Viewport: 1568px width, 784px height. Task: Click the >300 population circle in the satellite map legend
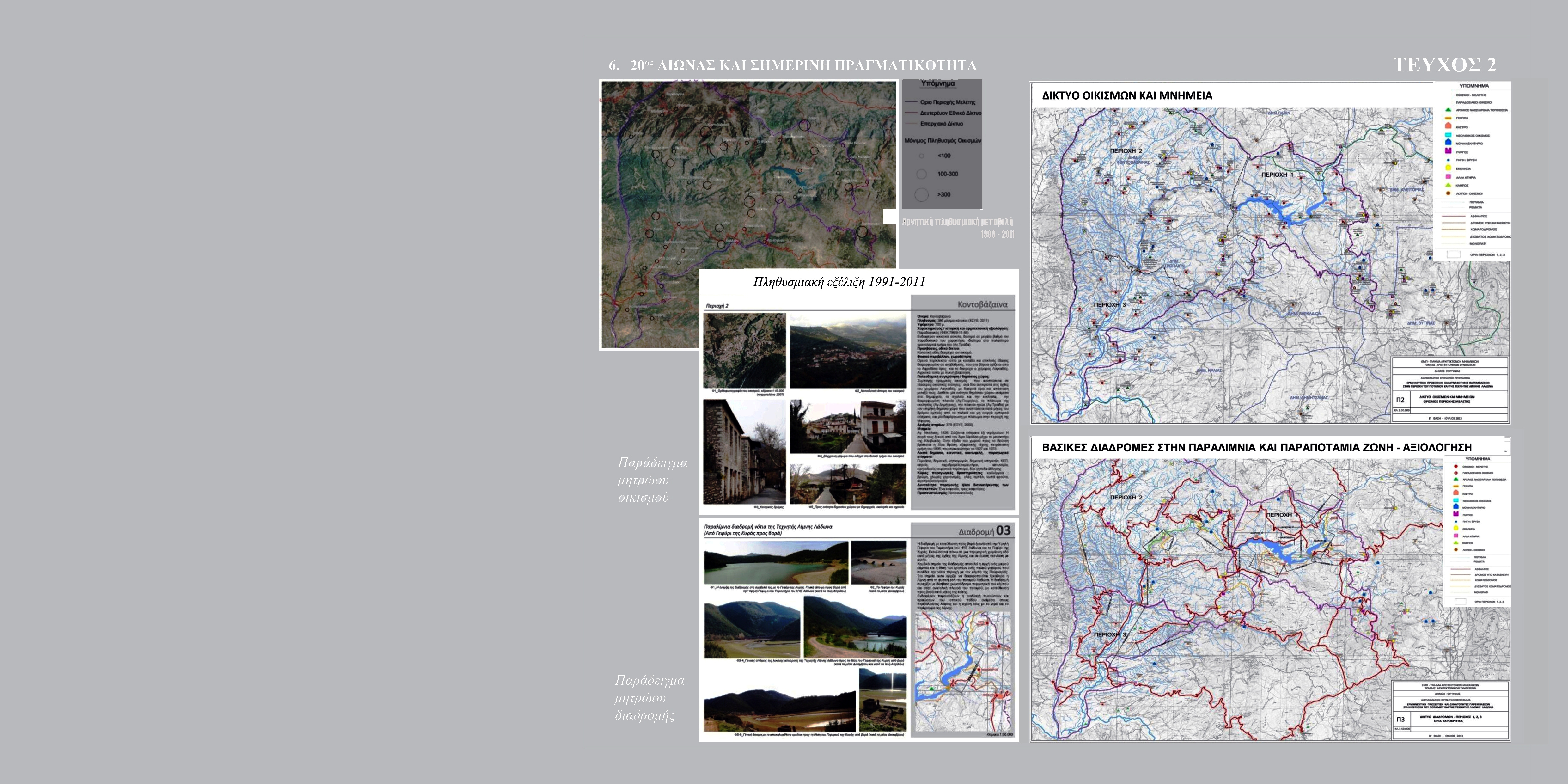click(x=921, y=194)
